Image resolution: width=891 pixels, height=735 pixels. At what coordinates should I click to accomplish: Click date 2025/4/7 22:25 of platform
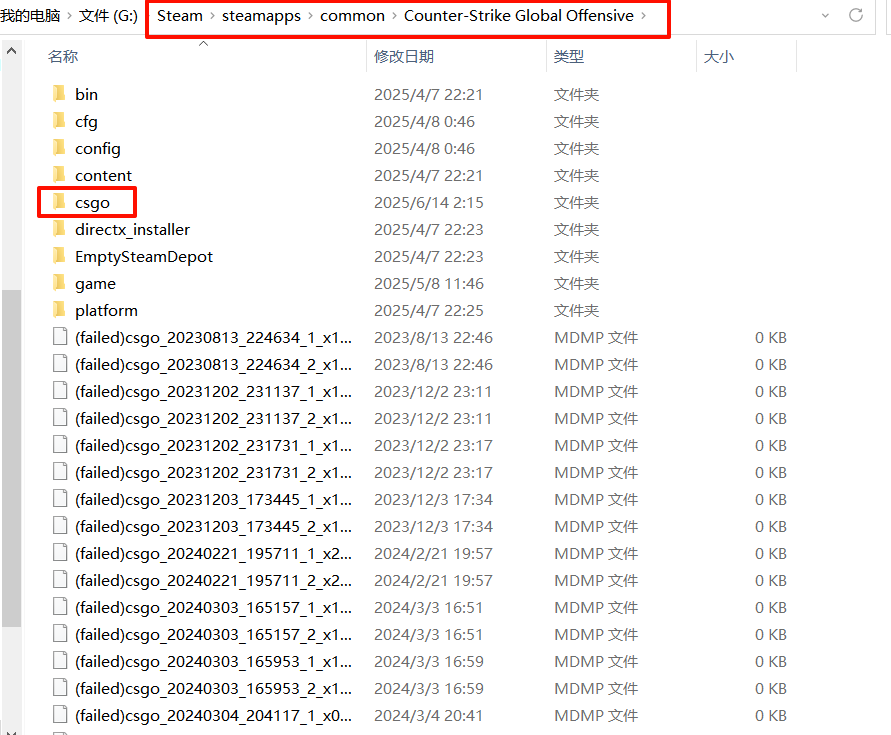point(428,310)
